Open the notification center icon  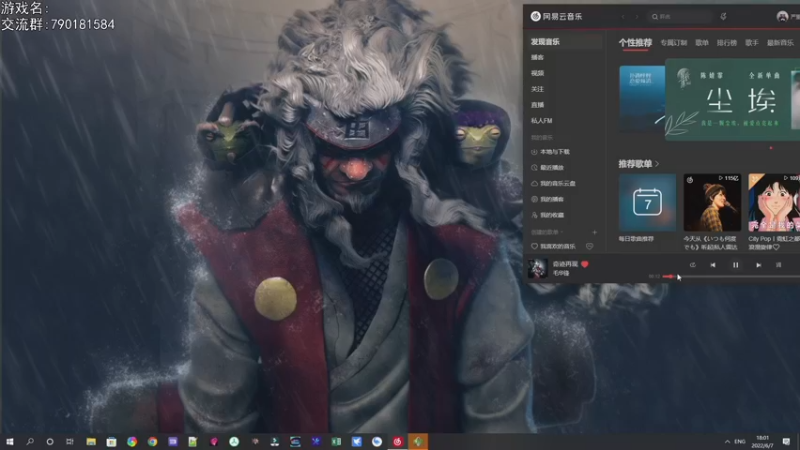tap(786, 442)
